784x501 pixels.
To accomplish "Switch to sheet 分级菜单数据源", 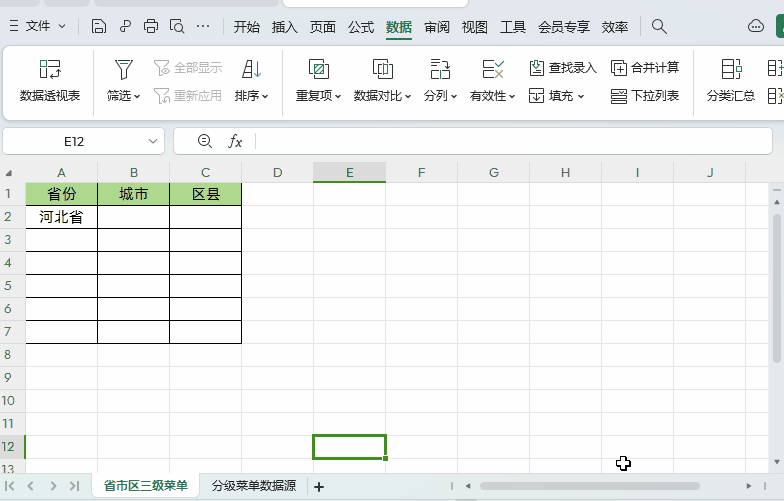I will 254,486.
